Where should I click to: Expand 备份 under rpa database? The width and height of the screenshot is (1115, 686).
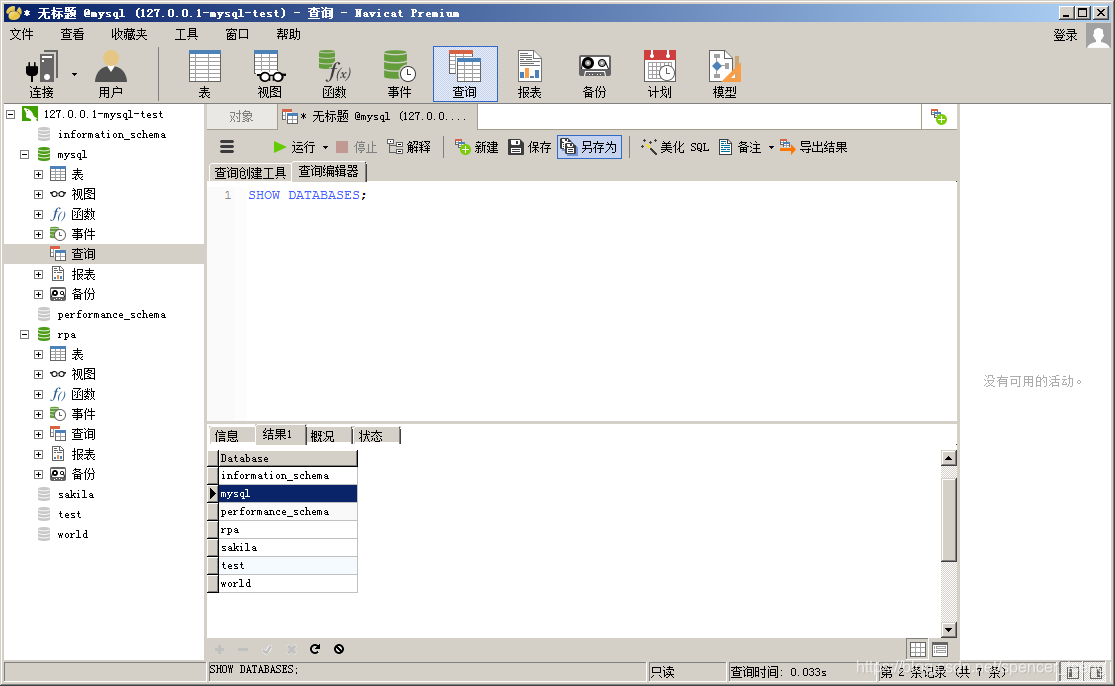[x=38, y=474]
